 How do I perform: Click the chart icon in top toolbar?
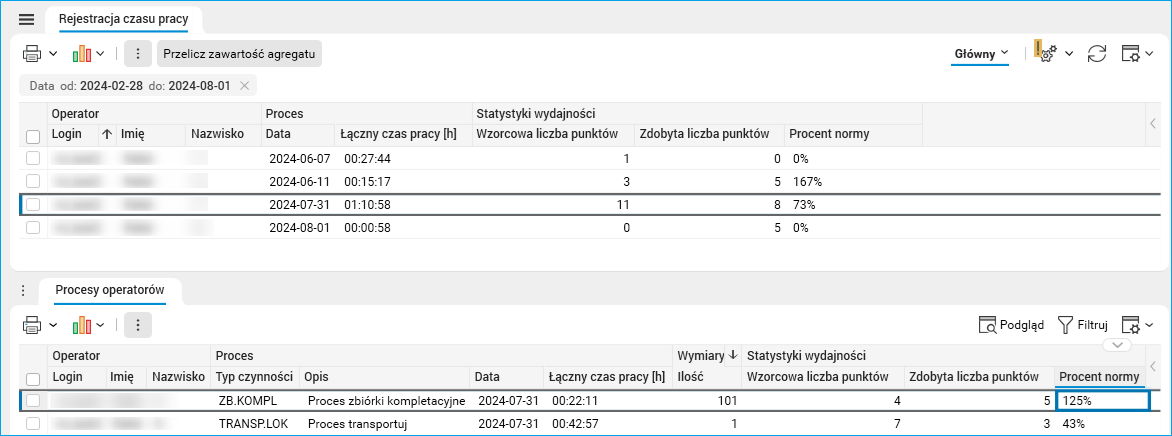(x=81, y=54)
